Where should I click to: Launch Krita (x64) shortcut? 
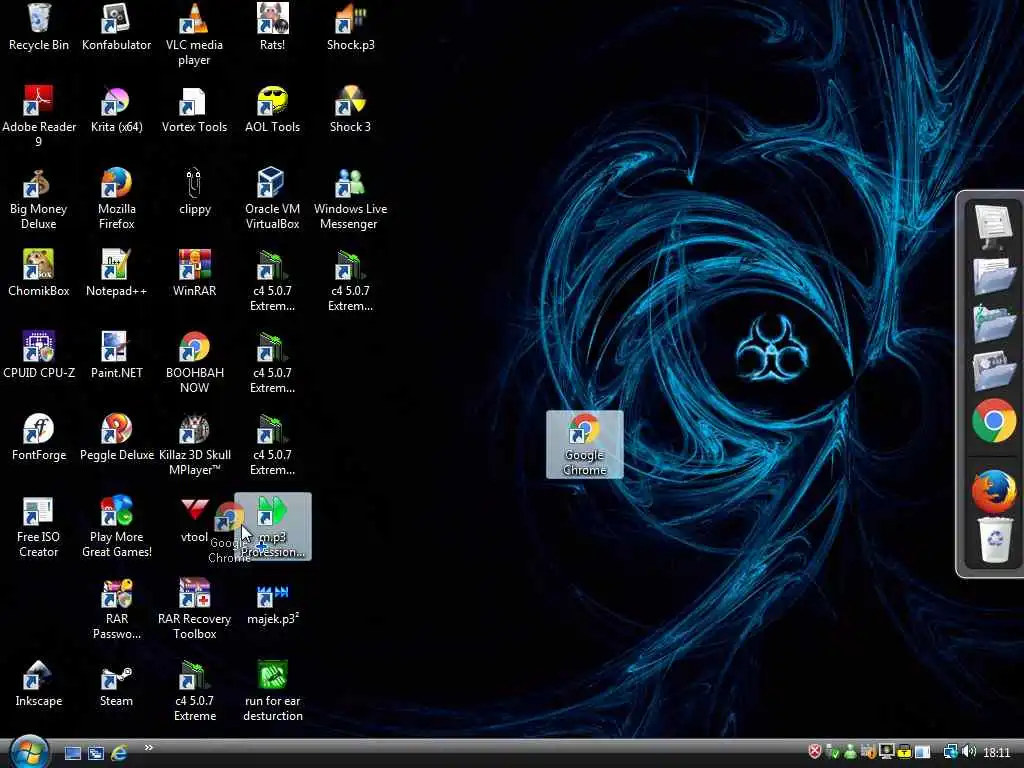116,109
